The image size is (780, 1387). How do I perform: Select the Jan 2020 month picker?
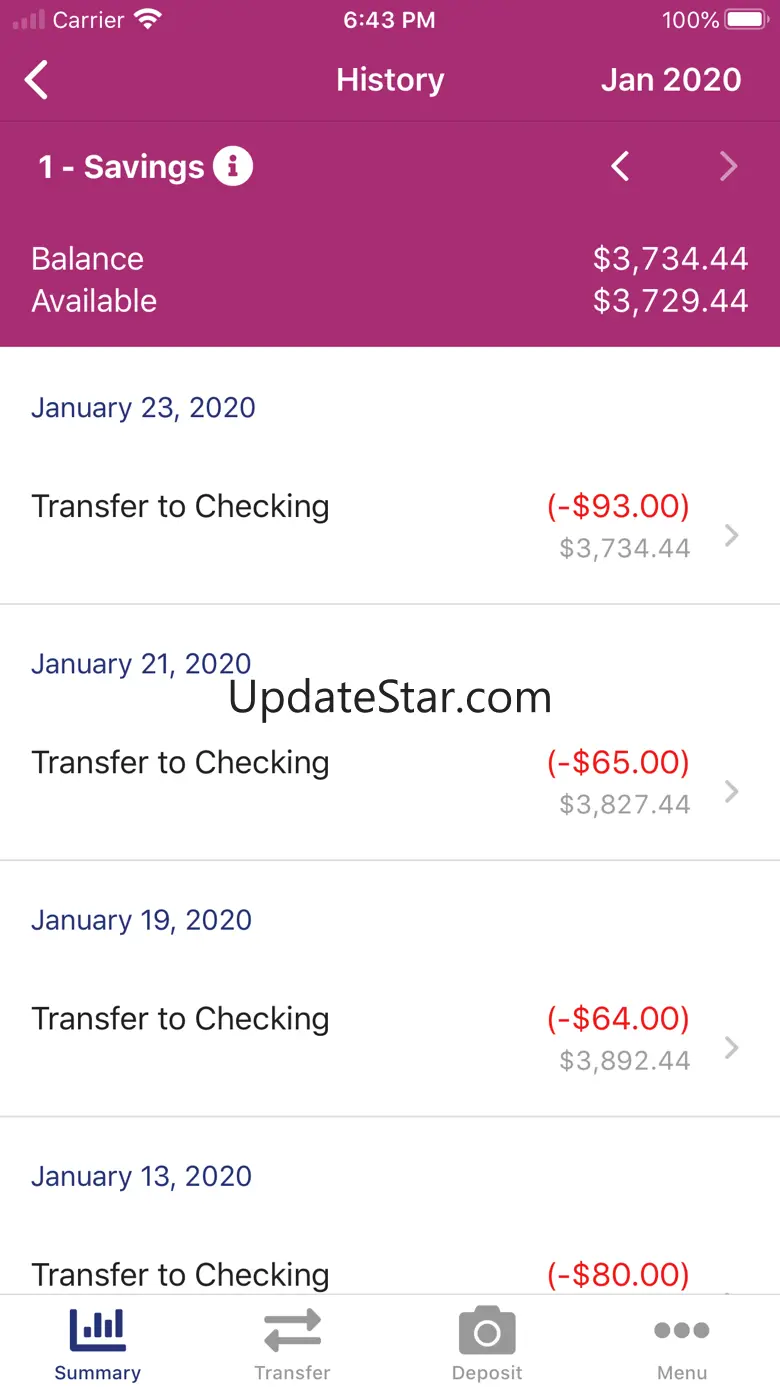coord(671,80)
